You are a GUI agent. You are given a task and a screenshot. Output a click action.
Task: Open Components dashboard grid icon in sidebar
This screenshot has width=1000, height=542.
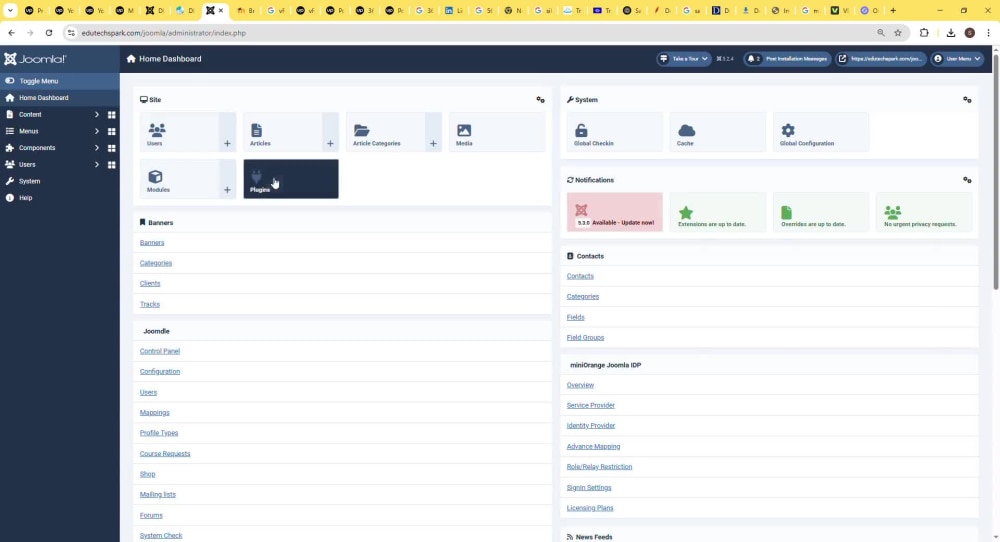(x=112, y=148)
